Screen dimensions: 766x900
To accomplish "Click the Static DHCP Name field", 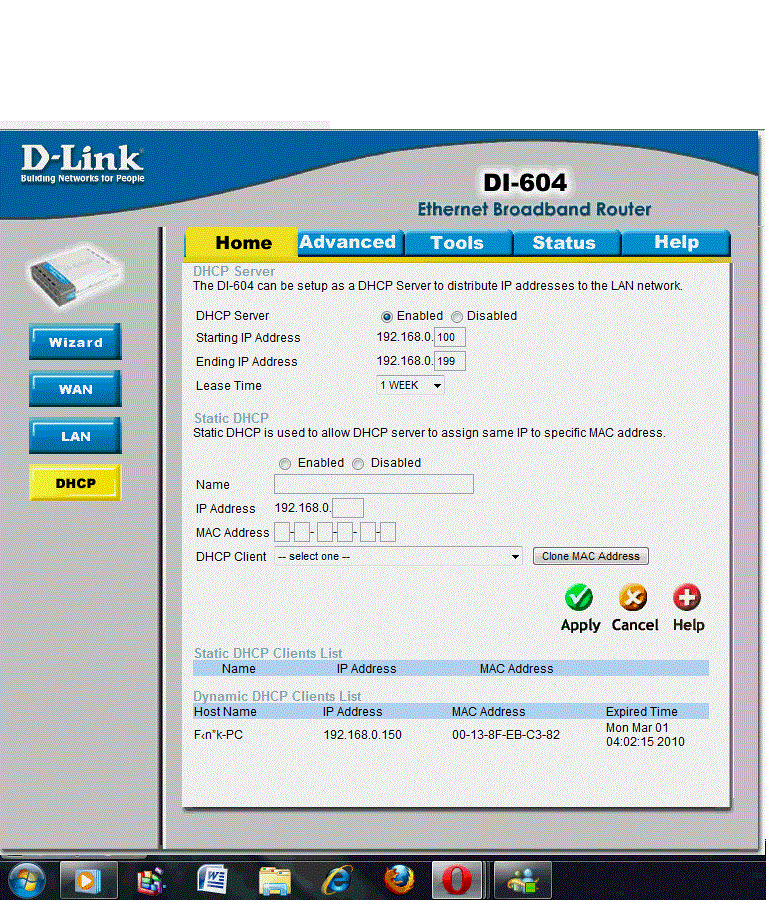I will click(374, 484).
